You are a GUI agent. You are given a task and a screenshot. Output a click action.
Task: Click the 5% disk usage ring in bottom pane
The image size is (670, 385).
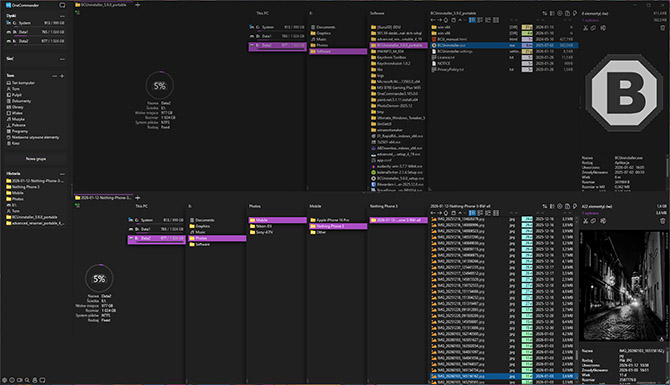point(99,279)
